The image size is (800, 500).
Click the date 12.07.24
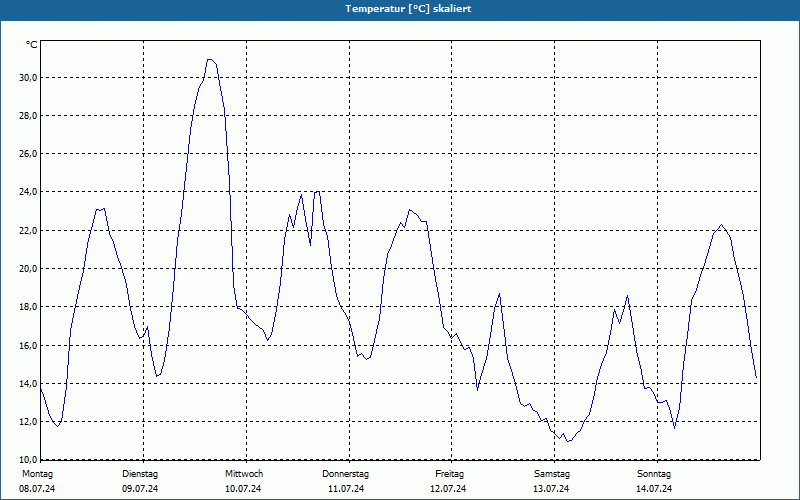click(x=448, y=489)
